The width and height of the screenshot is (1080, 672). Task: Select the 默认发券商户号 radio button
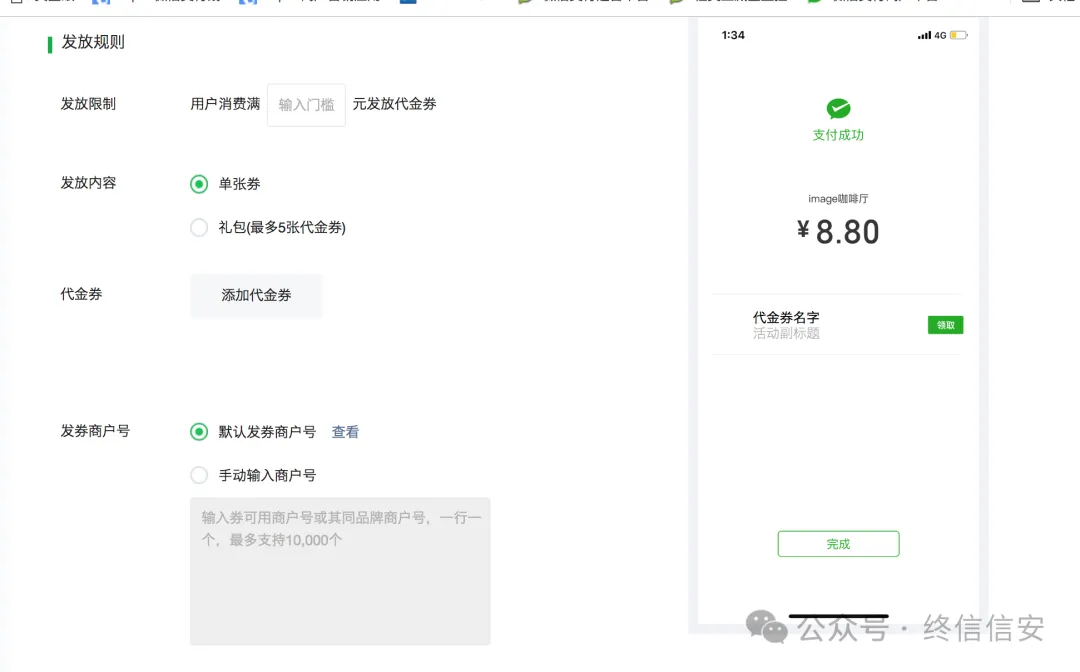point(199,432)
